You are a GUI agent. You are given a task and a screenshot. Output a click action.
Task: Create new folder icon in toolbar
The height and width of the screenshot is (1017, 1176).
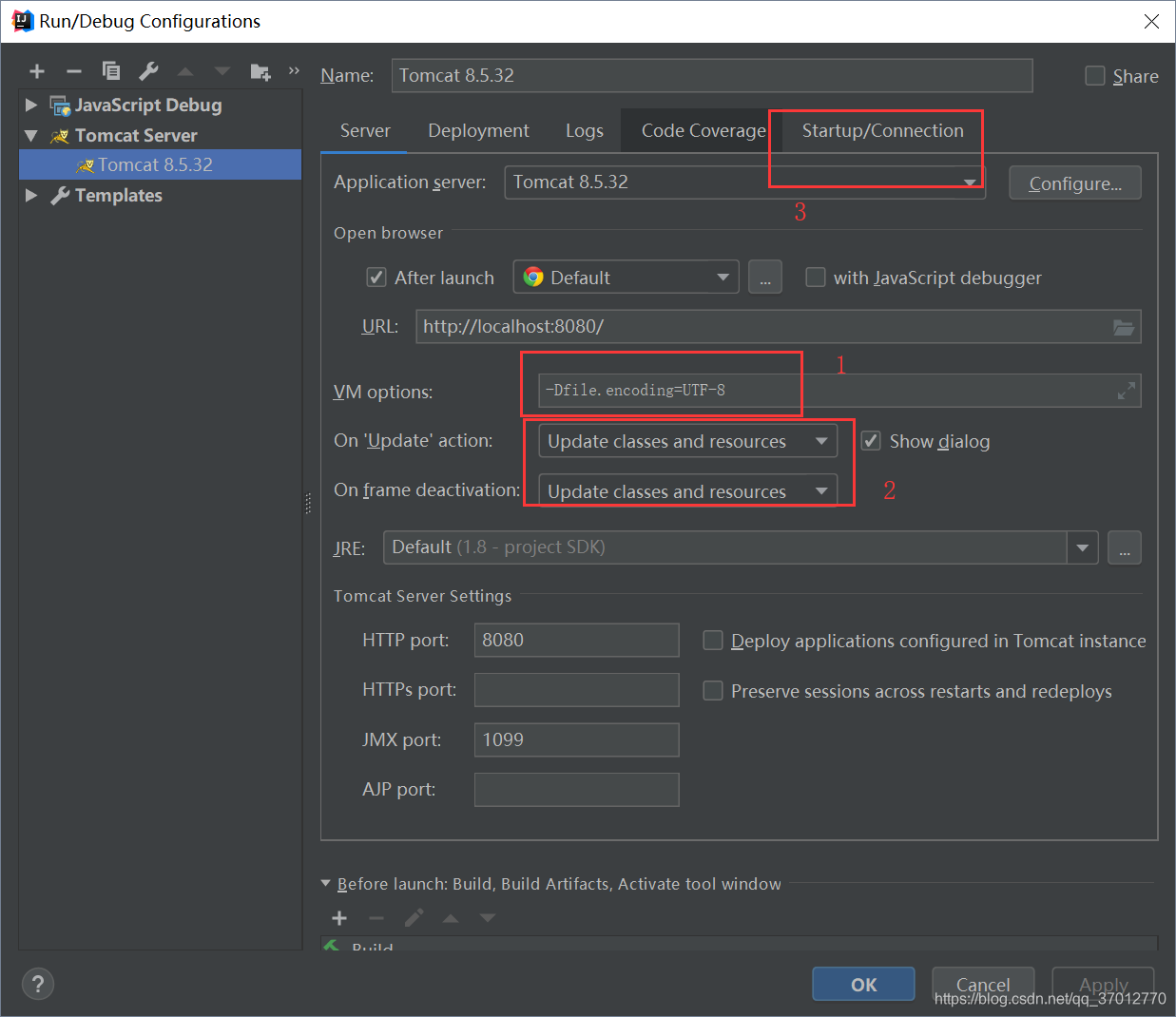(260, 71)
